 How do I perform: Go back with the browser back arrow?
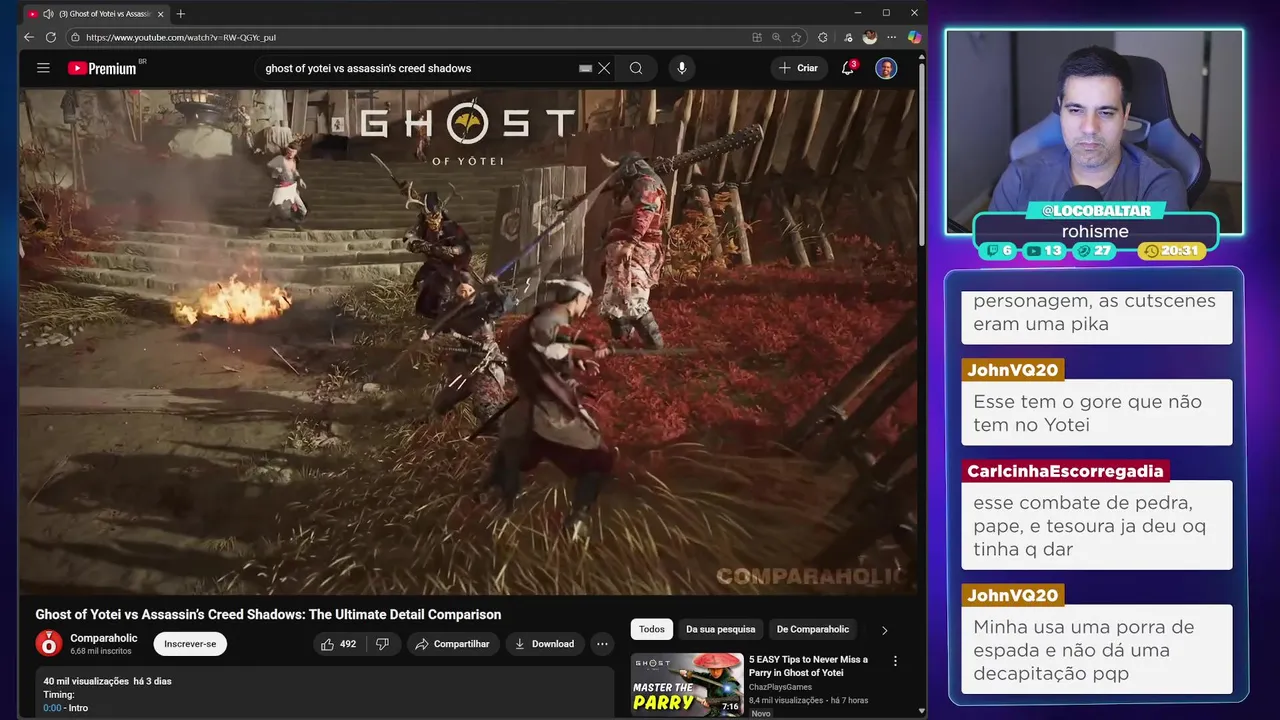[28, 37]
